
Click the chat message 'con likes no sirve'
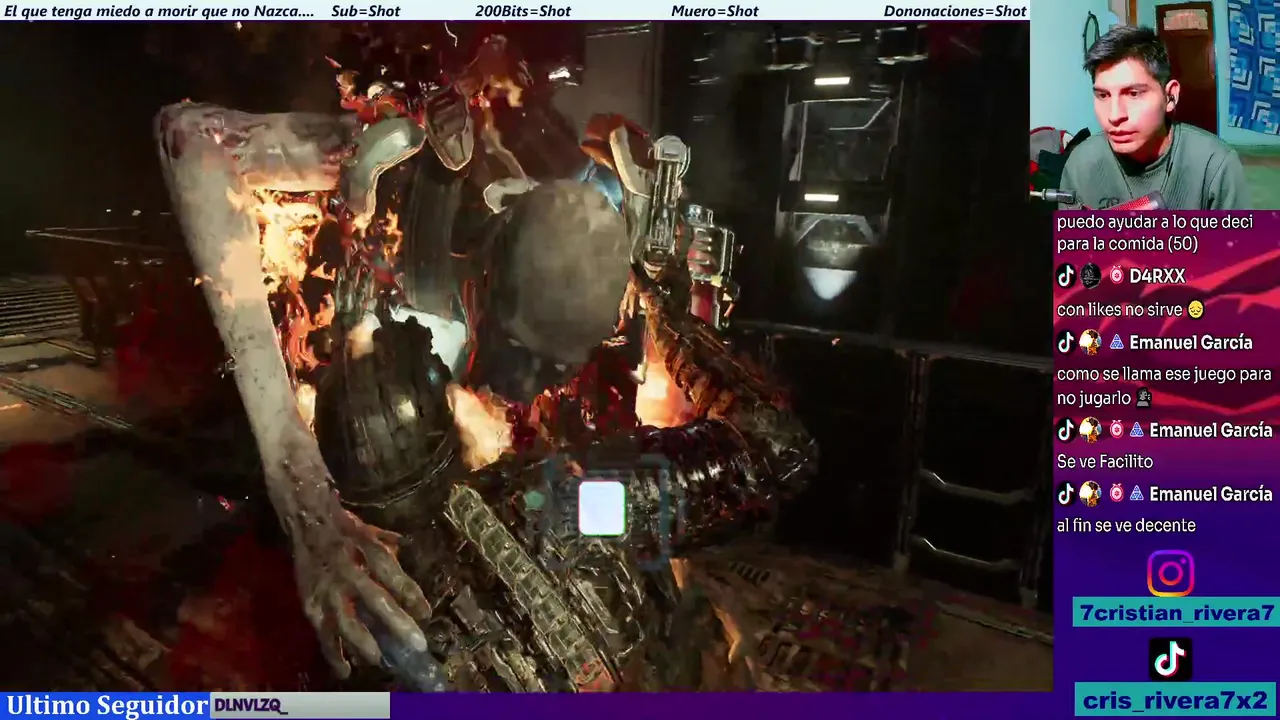1119,310
